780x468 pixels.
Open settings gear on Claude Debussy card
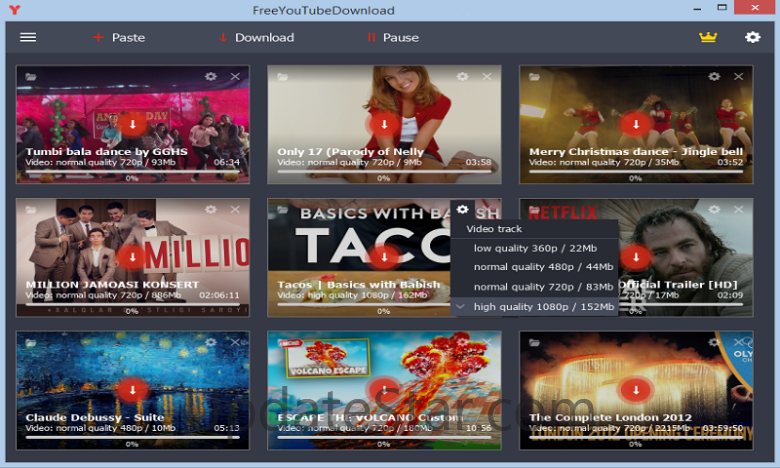(211, 342)
